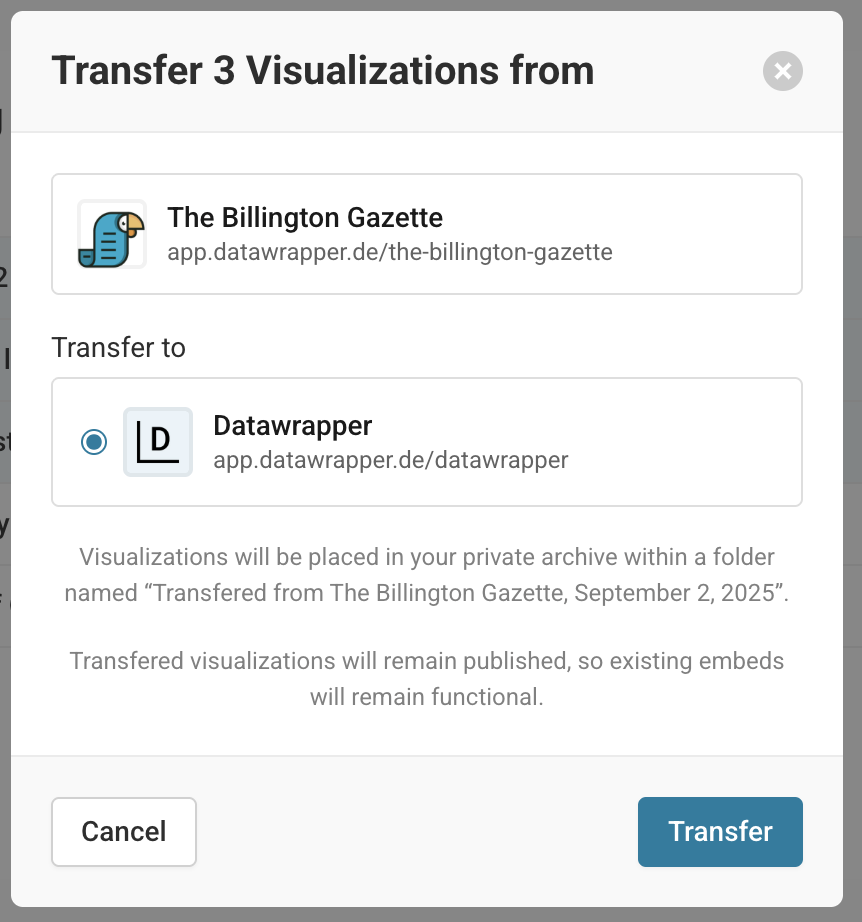This screenshot has height=922, width=862.
Task: Click the empty dialog footer between buttons
Action: 417,831
